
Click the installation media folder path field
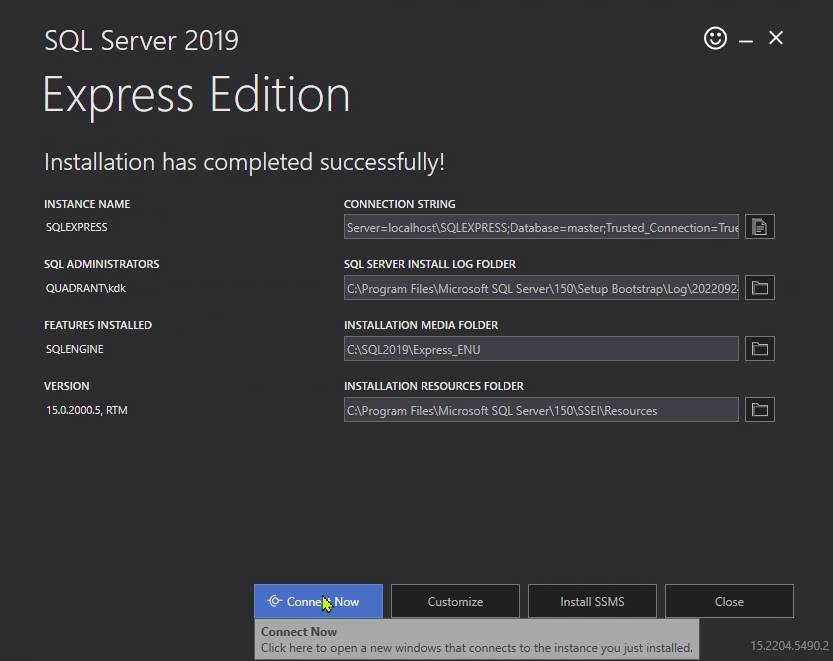click(541, 349)
